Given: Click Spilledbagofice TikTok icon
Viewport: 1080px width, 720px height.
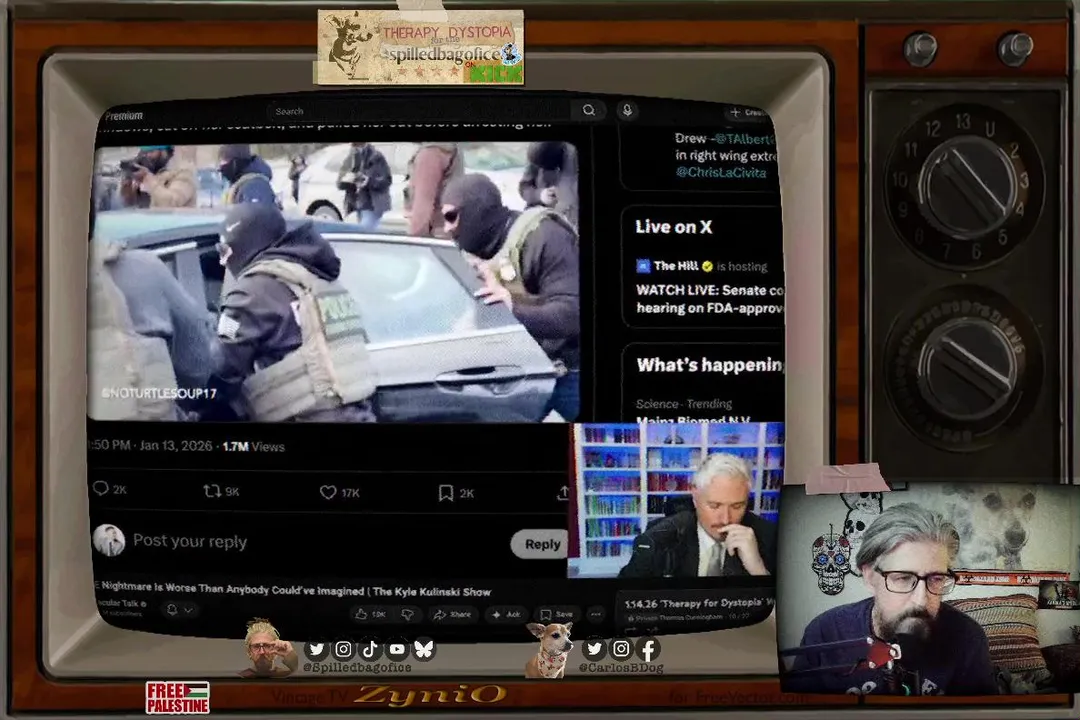Looking at the screenshot, I should [x=370, y=649].
